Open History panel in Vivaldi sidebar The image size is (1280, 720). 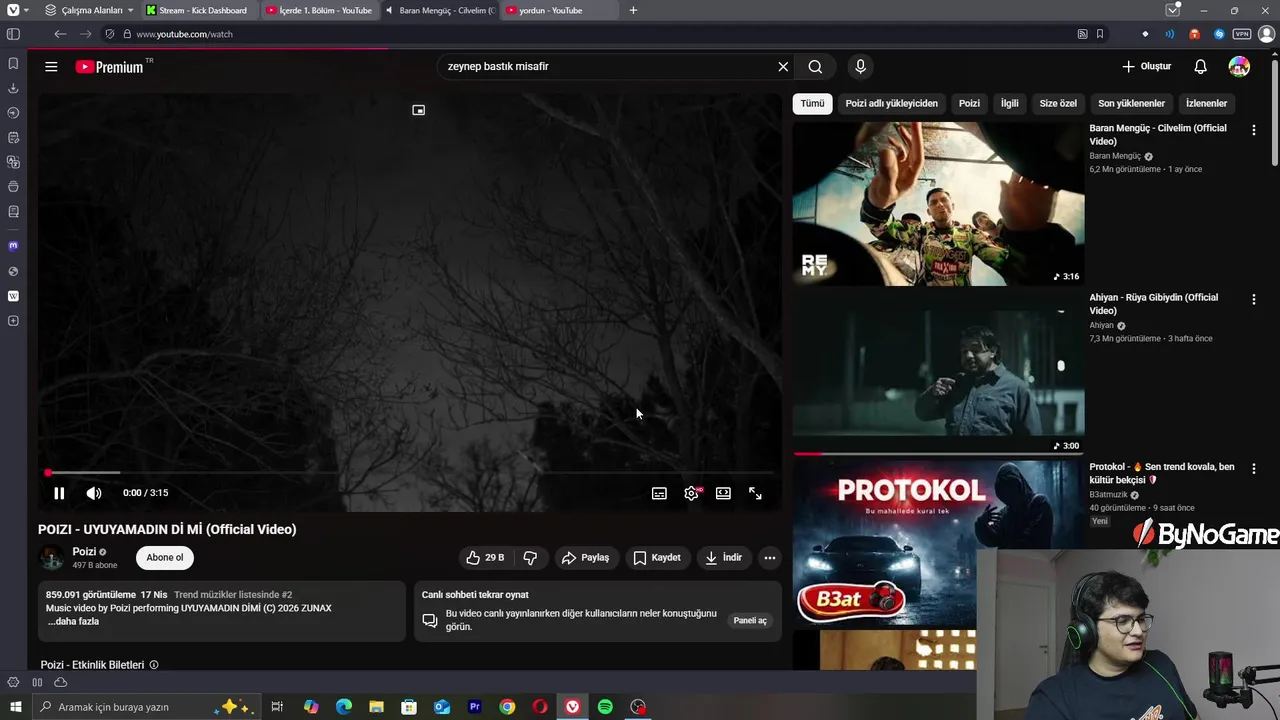(13, 113)
